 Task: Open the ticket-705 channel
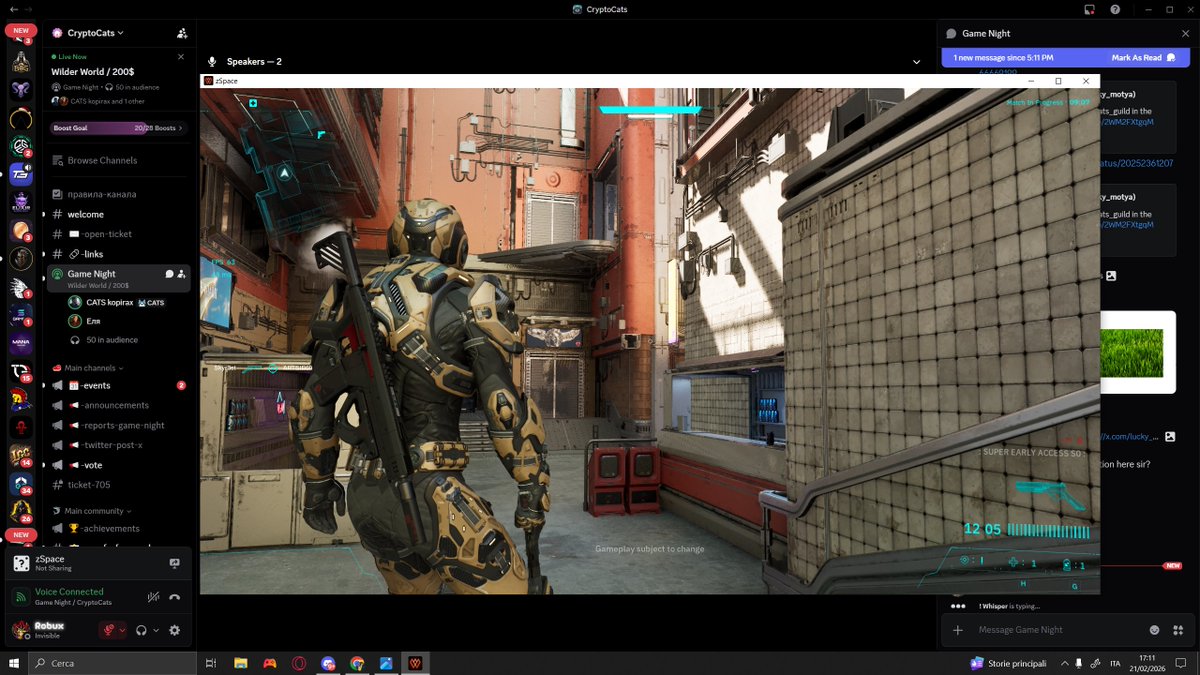tap(118, 485)
